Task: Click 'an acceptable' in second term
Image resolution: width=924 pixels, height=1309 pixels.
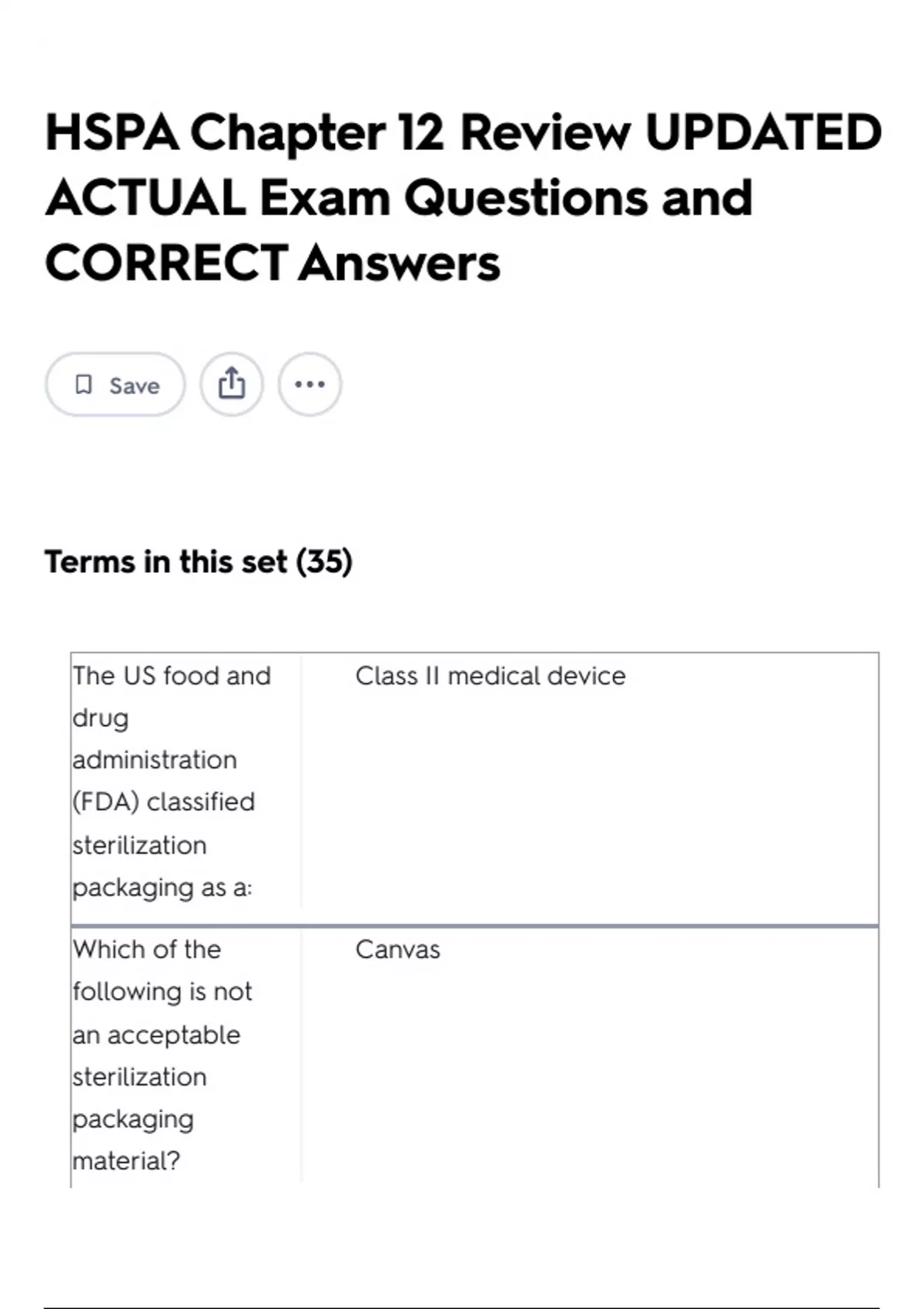Action: (x=156, y=1035)
